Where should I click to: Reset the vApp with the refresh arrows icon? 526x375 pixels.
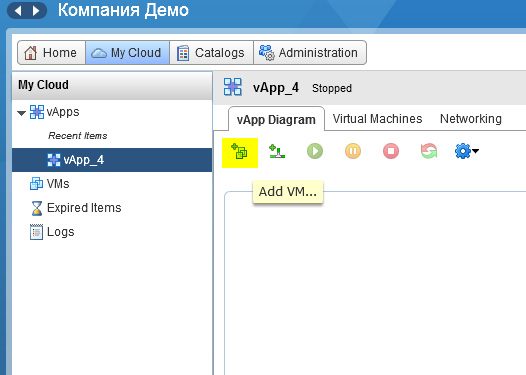pyautogui.click(x=429, y=151)
